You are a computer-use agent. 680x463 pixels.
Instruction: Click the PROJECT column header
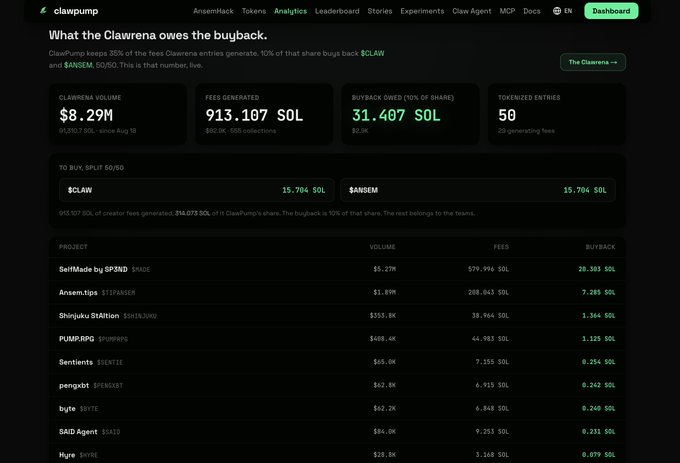(73, 247)
